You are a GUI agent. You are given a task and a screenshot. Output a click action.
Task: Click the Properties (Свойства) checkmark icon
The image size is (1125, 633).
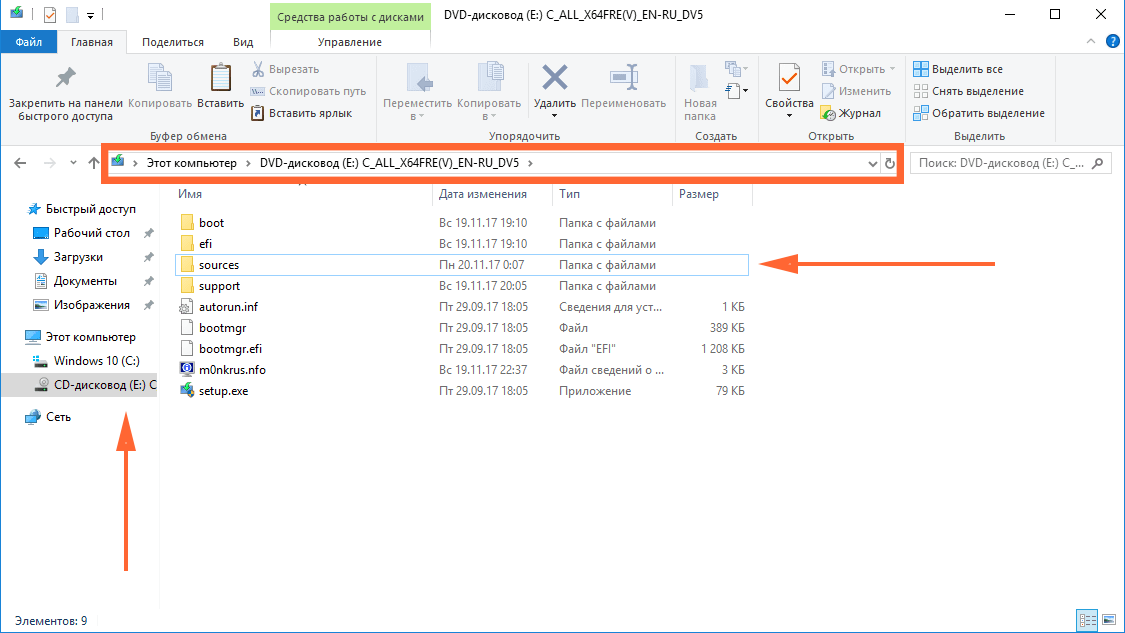[x=789, y=78]
